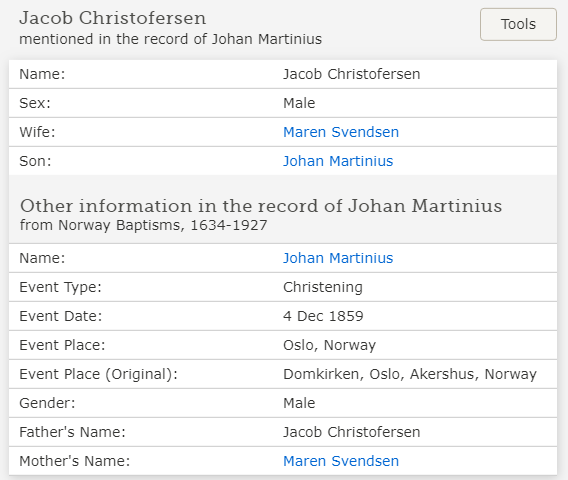Click the Event Date field label
Screen dimensions: 568x480
[60, 316]
